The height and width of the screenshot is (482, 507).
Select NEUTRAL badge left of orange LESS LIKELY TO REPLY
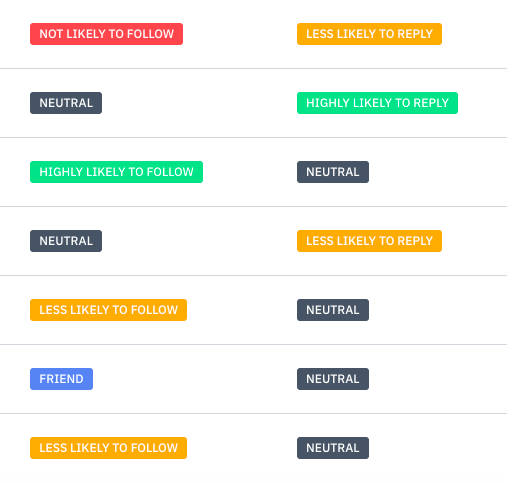(66, 241)
